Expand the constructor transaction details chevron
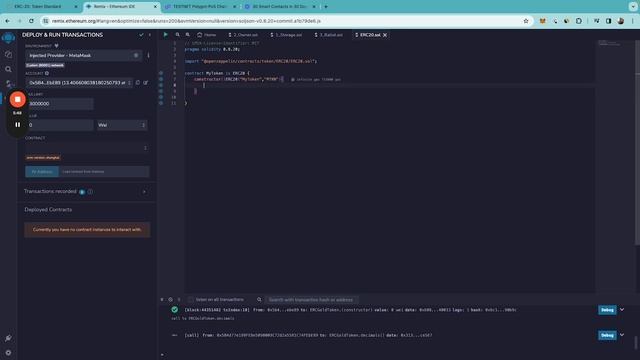The width and height of the screenshot is (640, 360). click(x=622, y=310)
